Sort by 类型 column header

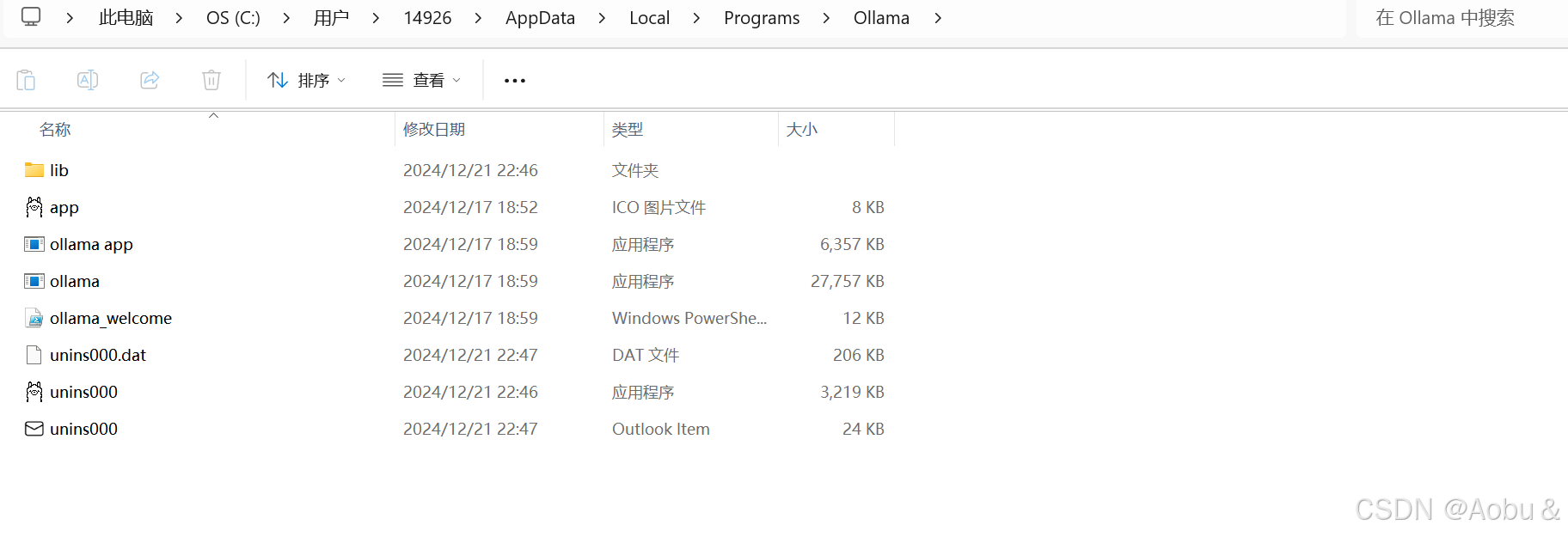pos(628,130)
